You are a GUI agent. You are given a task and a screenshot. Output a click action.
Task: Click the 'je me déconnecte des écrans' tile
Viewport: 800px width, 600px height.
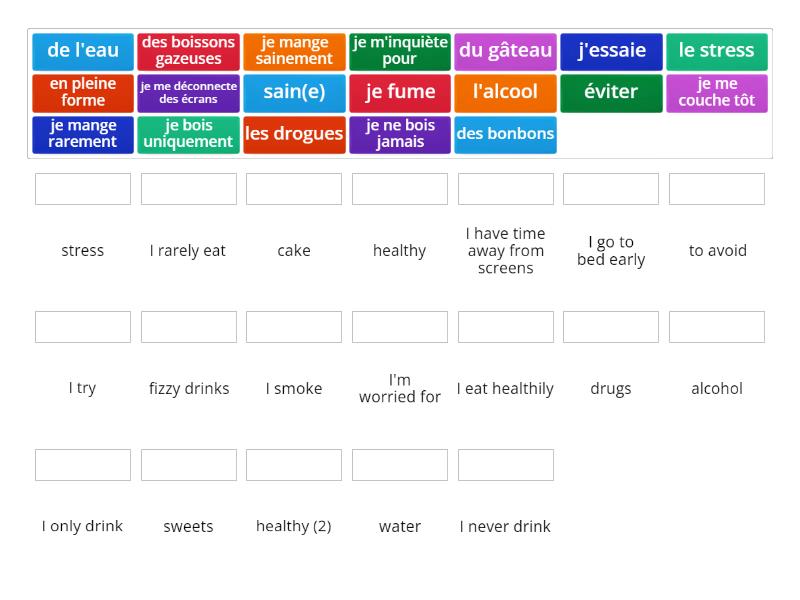coord(188,92)
